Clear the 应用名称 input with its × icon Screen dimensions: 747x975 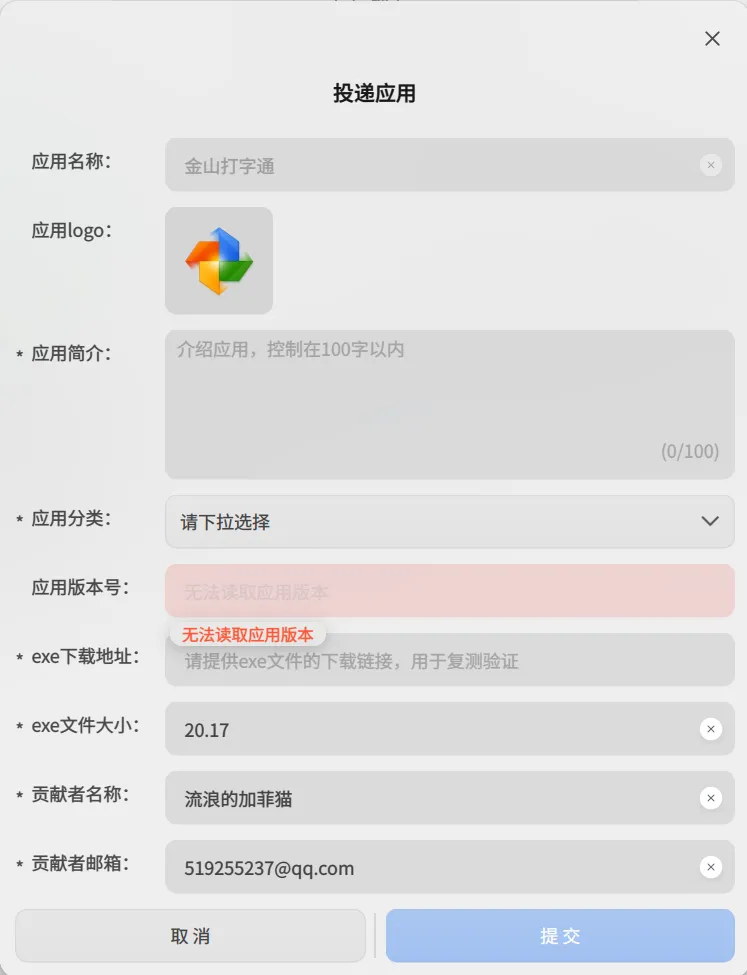coord(711,165)
